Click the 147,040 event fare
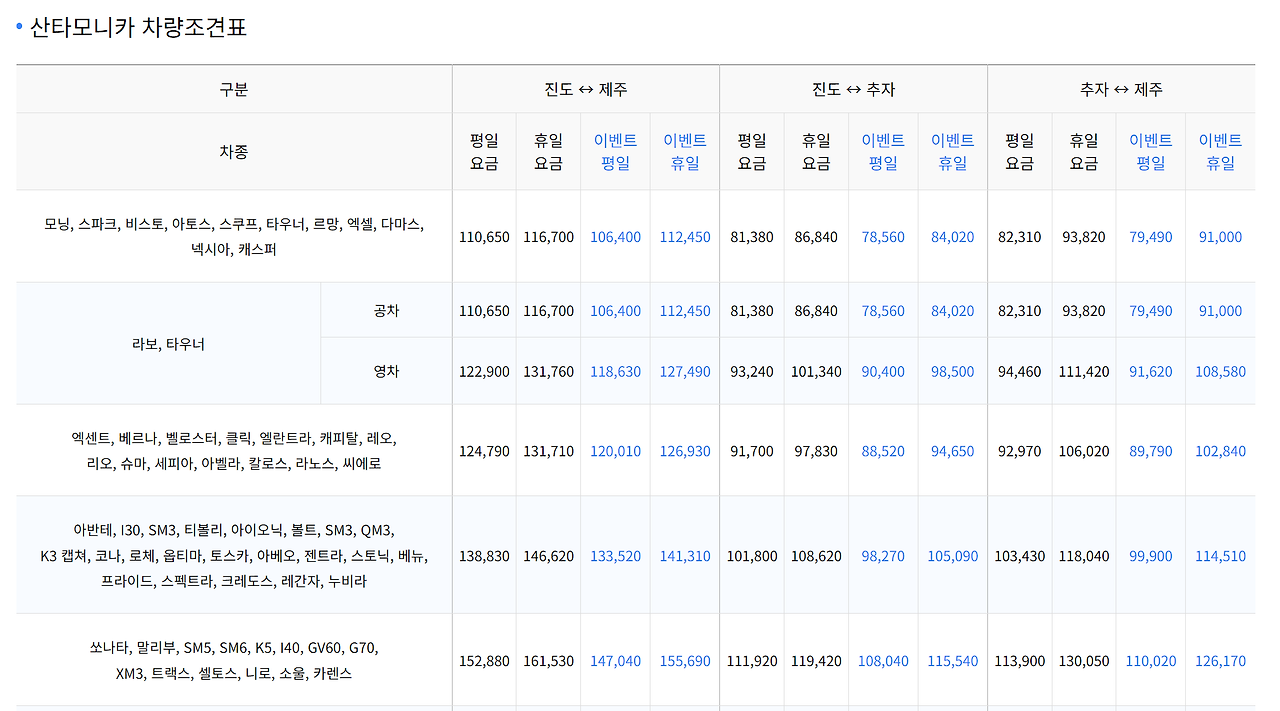This screenshot has height=711, width=1280. point(615,661)
